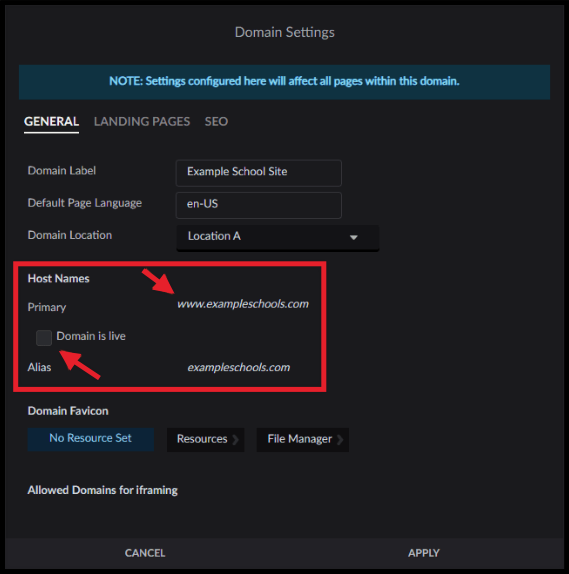The image size is (569, 574).
Task: Click the CANCEL button
Action: pyautogui.click(x=145, y=553)
